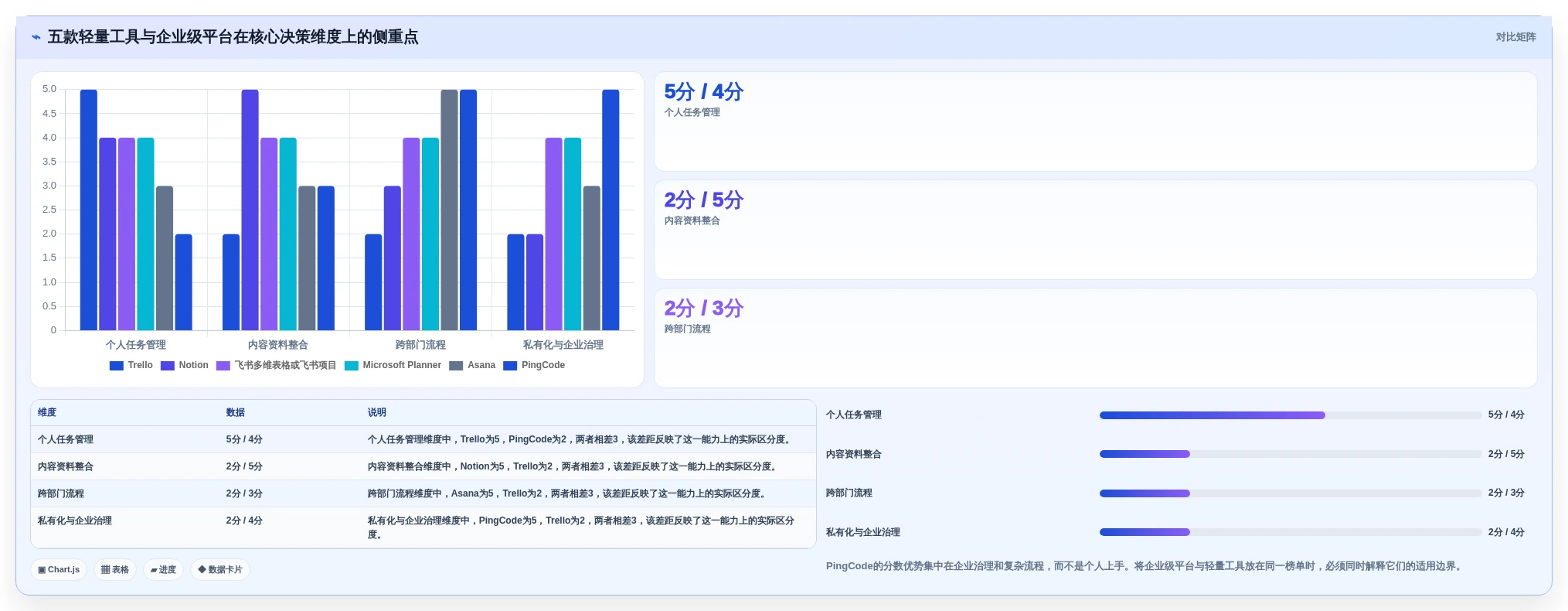Click the footnote starting with PingCode的分数优势
This screenshot has width=1568, height=611.
1145,566
